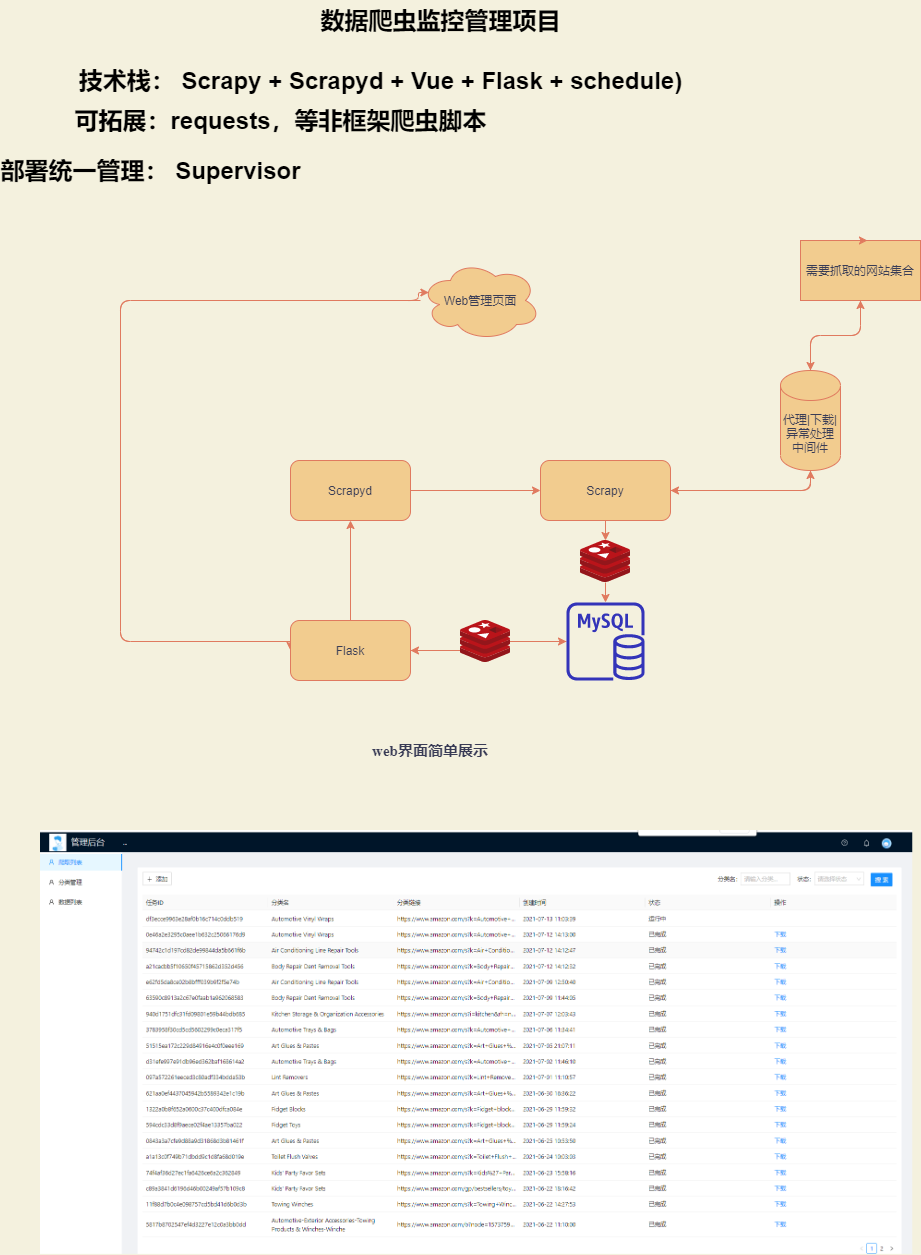This screenshot has width=921, height=1255.
Task: Click the admin logo beside 管理后台
Action: 57,842
